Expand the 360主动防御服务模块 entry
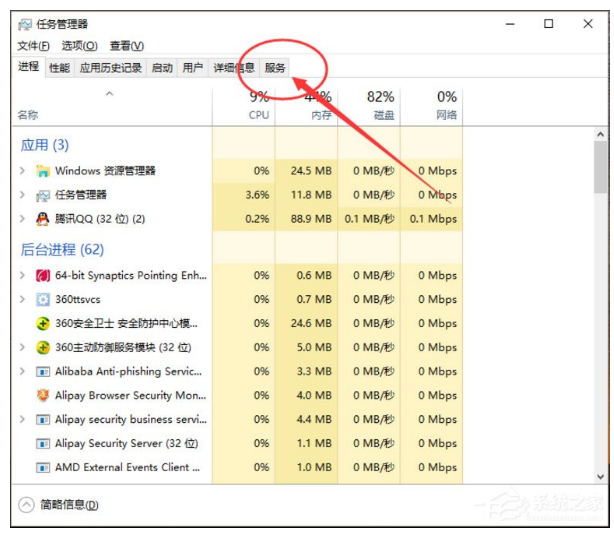The height and width of the screenshot is (537, 614). click(x=22, y=347)
